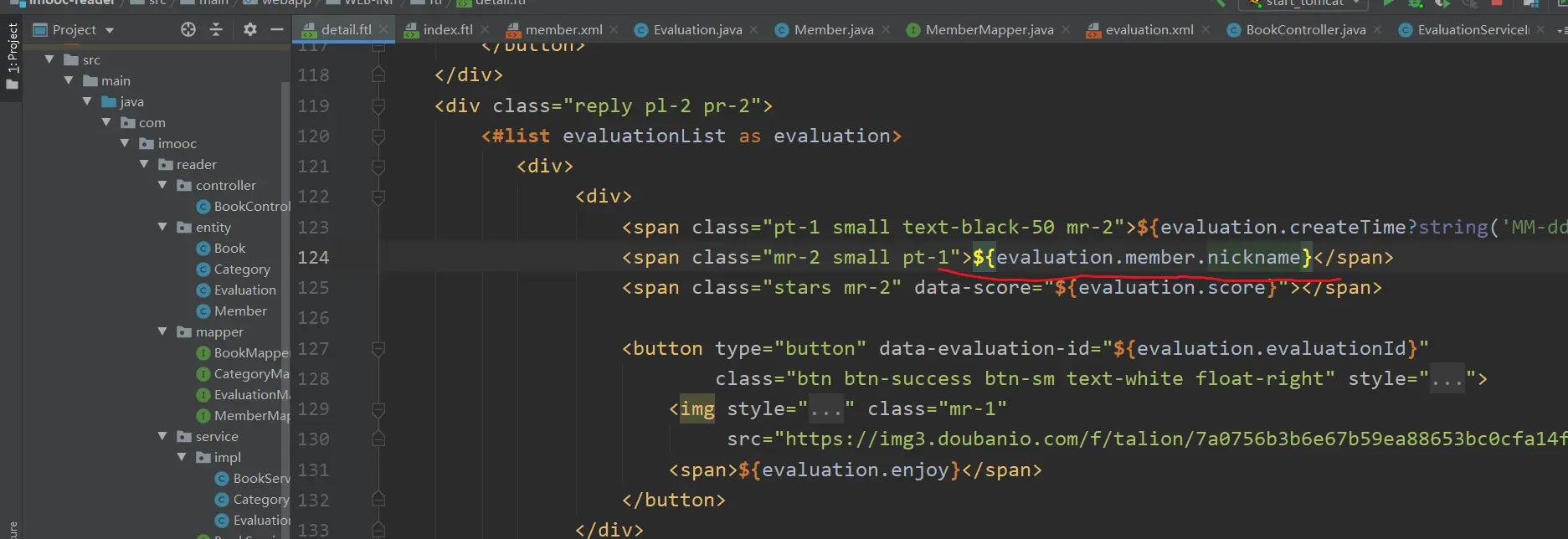
Task: Open Project panel settings gear
Action: (x=249, y=30)
